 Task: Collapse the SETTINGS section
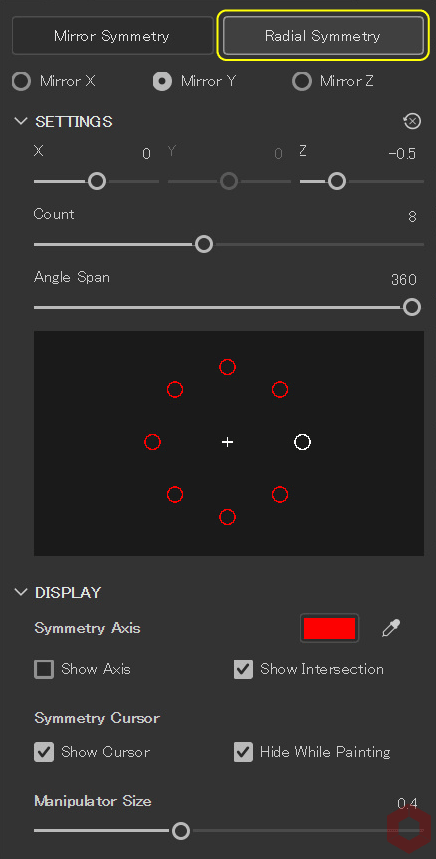point(21,121)
